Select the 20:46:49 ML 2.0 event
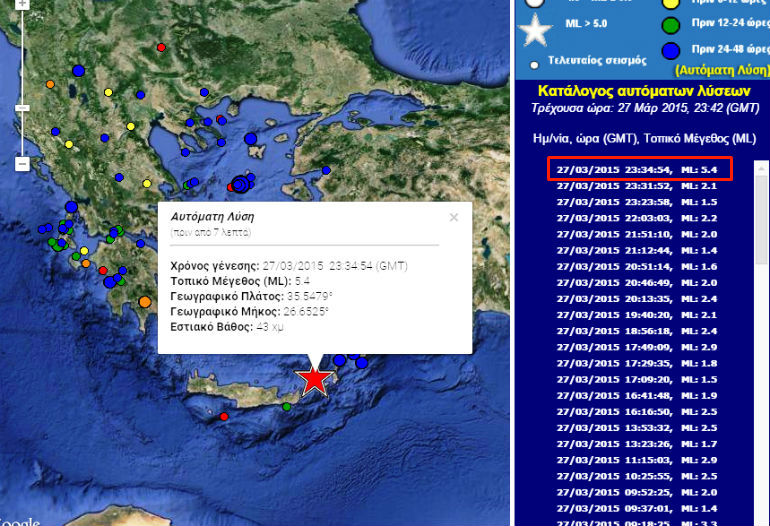Screen dimensions: 770x526 pos(640,282)
